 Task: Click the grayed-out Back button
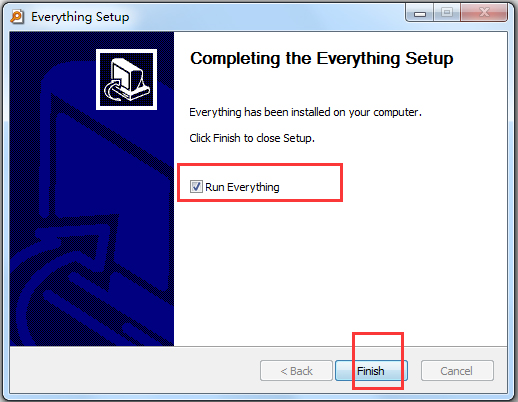click(296, 370)
